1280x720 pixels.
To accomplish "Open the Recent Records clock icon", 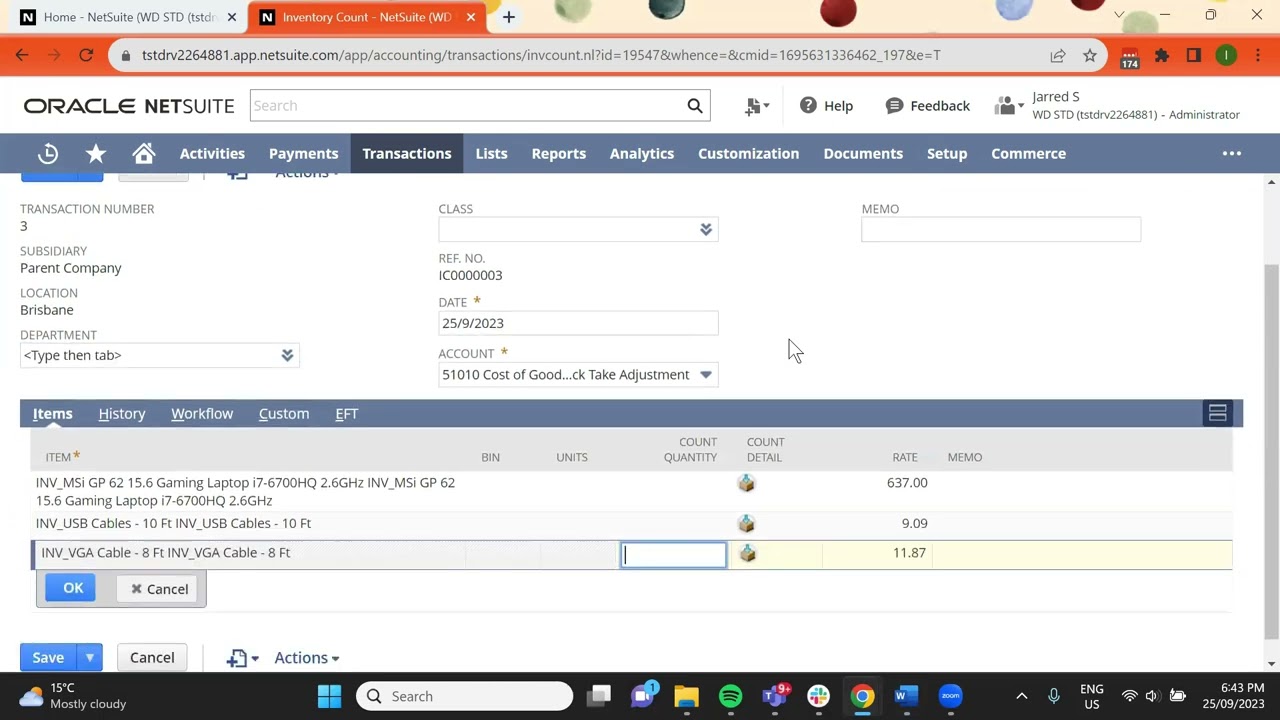I will point(48,154).
